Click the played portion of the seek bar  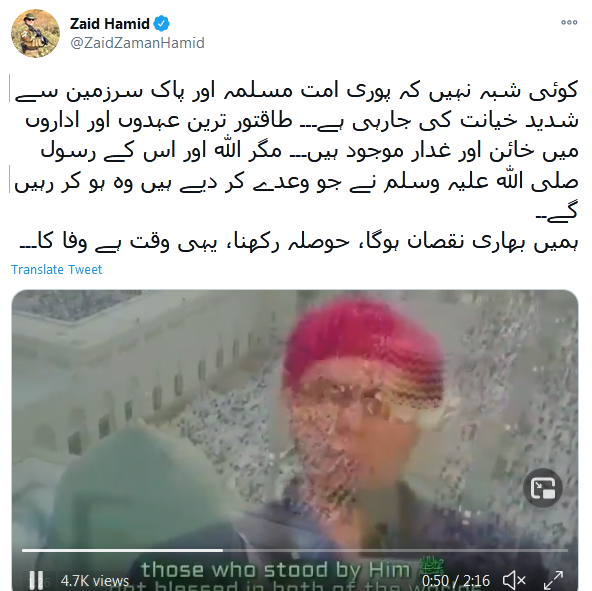pos(122,551)
